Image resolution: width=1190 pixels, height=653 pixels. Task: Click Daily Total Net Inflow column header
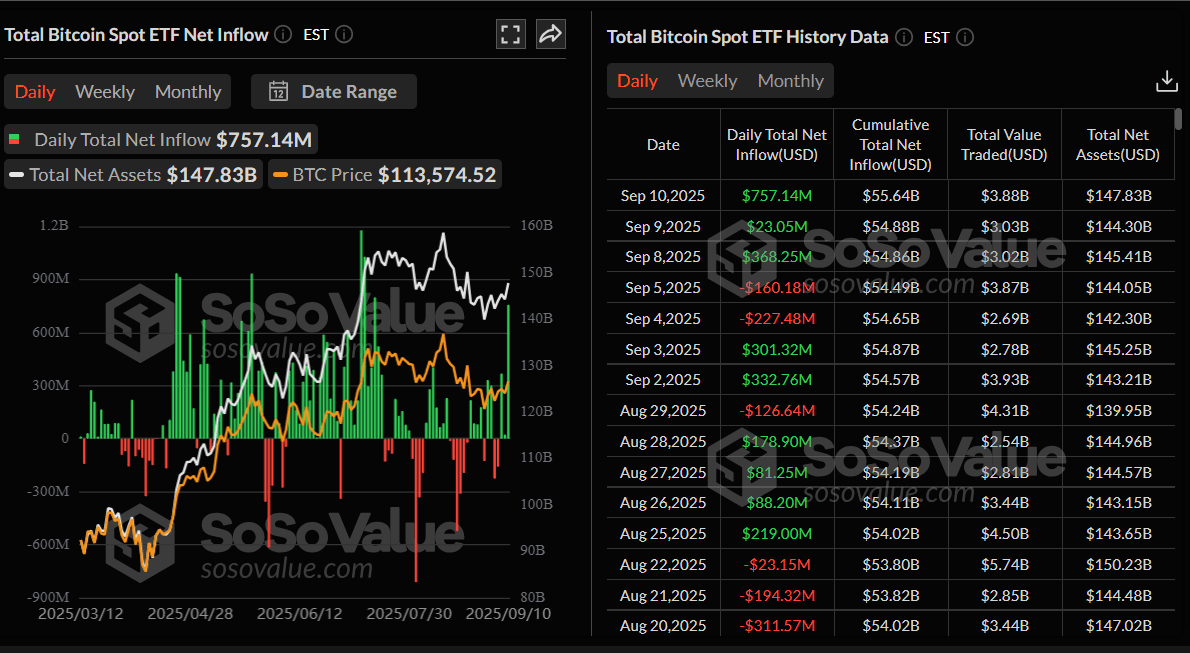(776, 145)
